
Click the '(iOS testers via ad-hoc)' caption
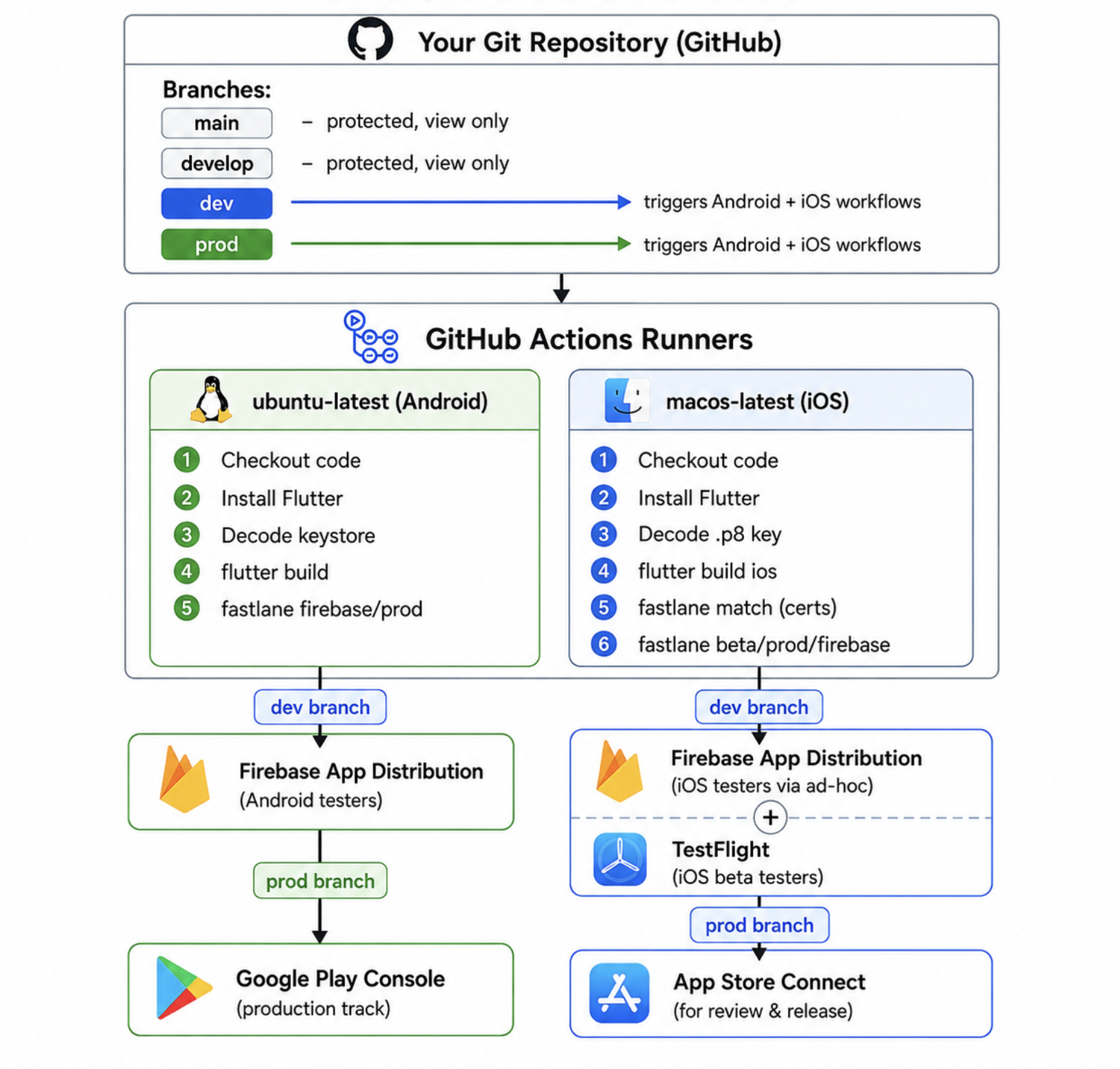772,786
